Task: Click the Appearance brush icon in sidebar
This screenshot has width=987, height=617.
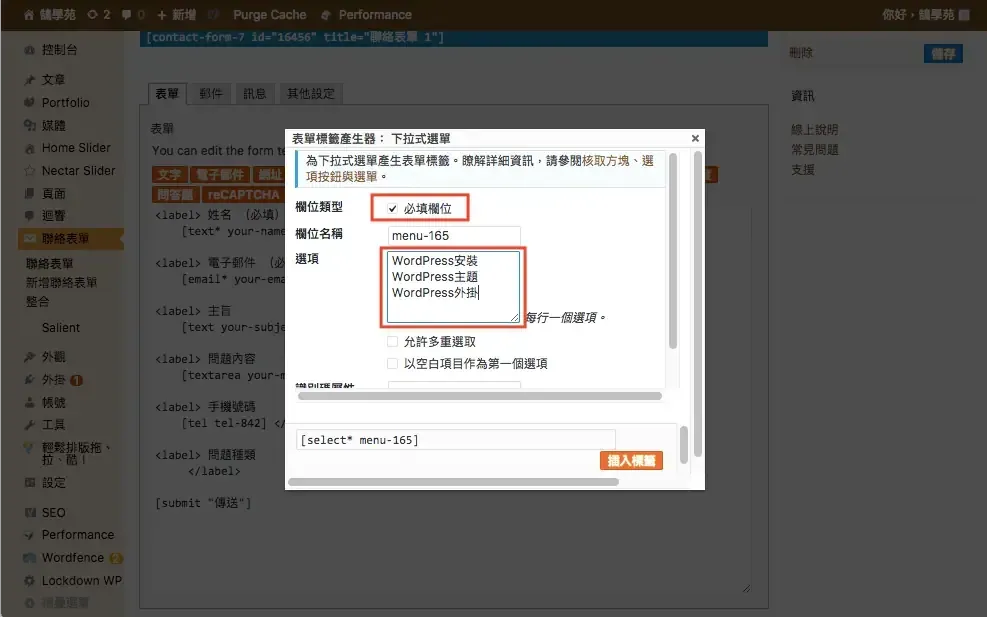Action: pyautogui.click(x=29, y=357)
